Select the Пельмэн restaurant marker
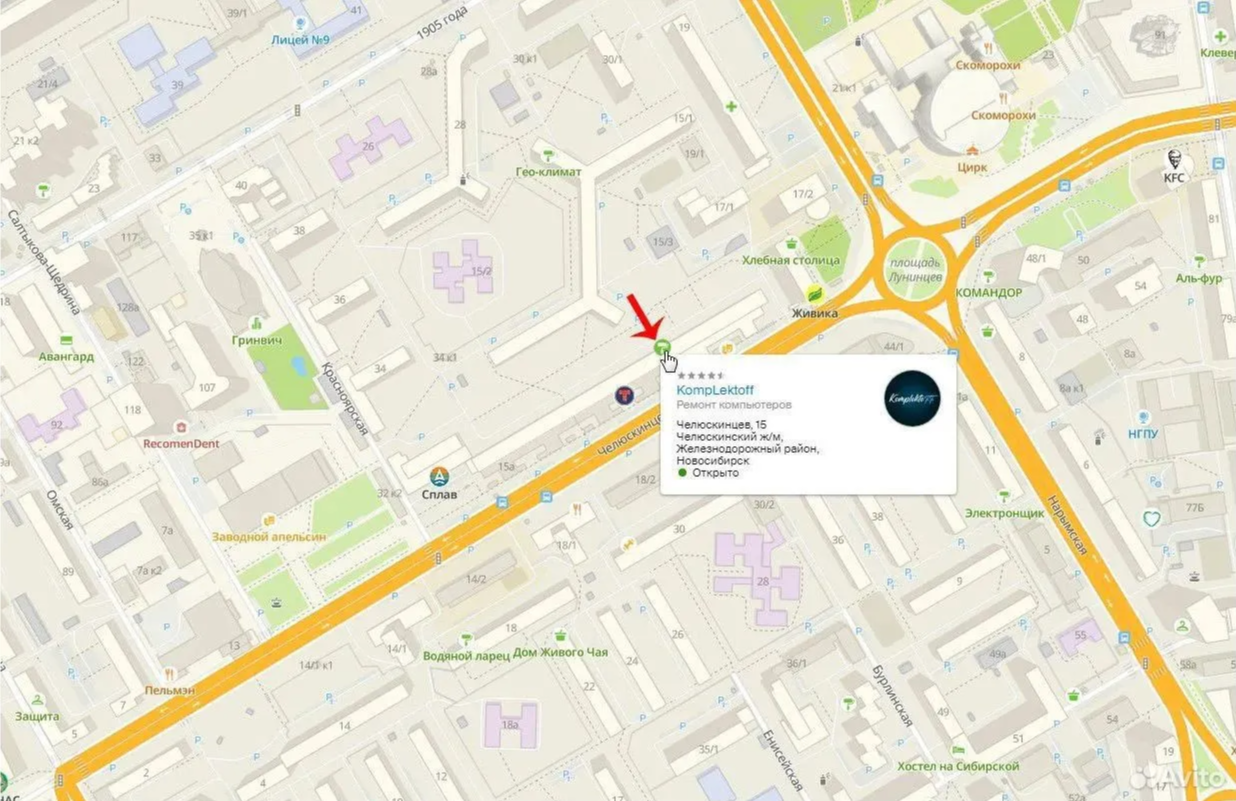The height and width of the screenshot is (801, 1236). point(169,674)
